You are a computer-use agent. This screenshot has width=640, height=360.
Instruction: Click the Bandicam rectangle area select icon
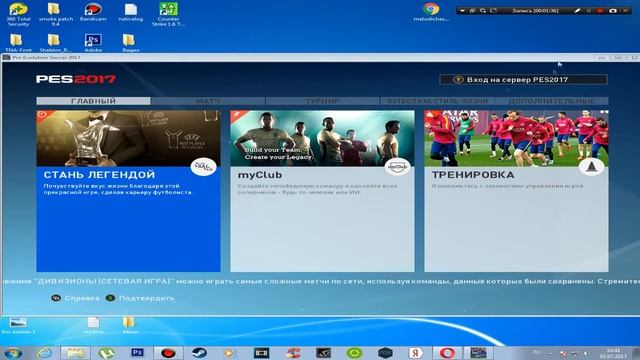493,11
